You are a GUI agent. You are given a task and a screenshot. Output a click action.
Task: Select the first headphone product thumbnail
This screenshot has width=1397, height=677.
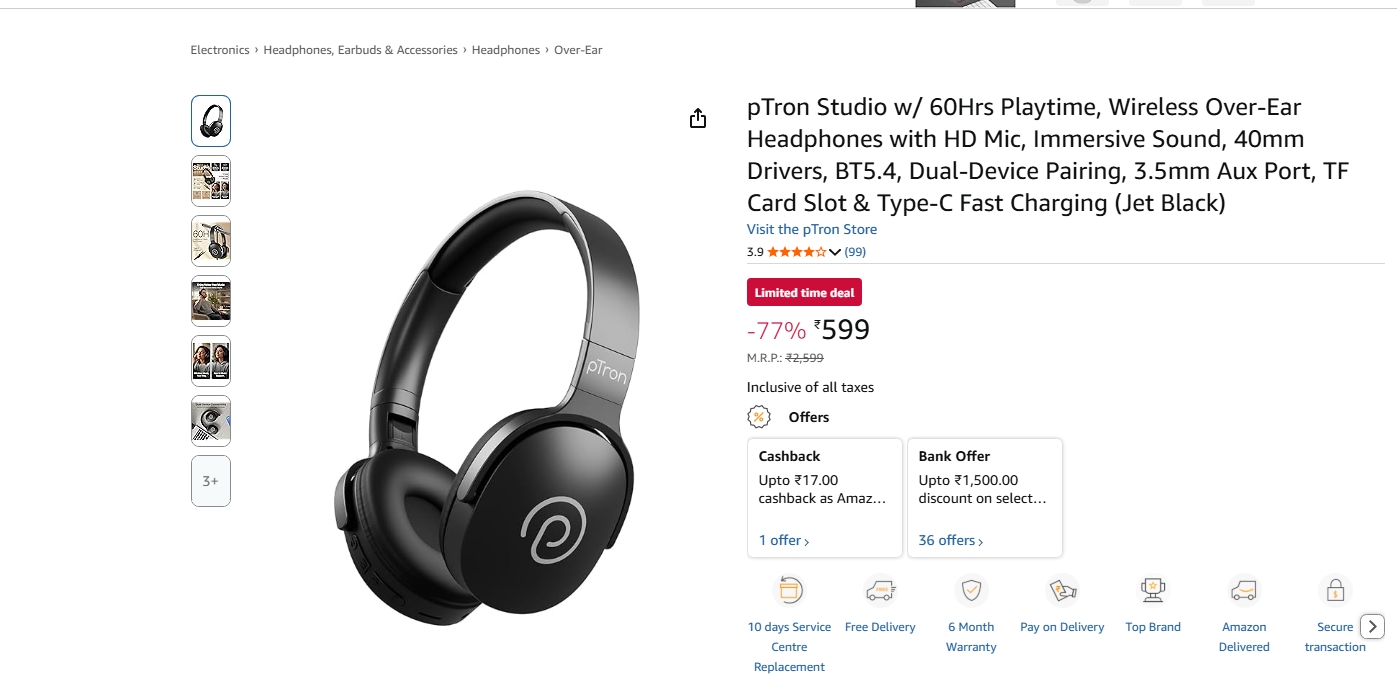point(211,121)
